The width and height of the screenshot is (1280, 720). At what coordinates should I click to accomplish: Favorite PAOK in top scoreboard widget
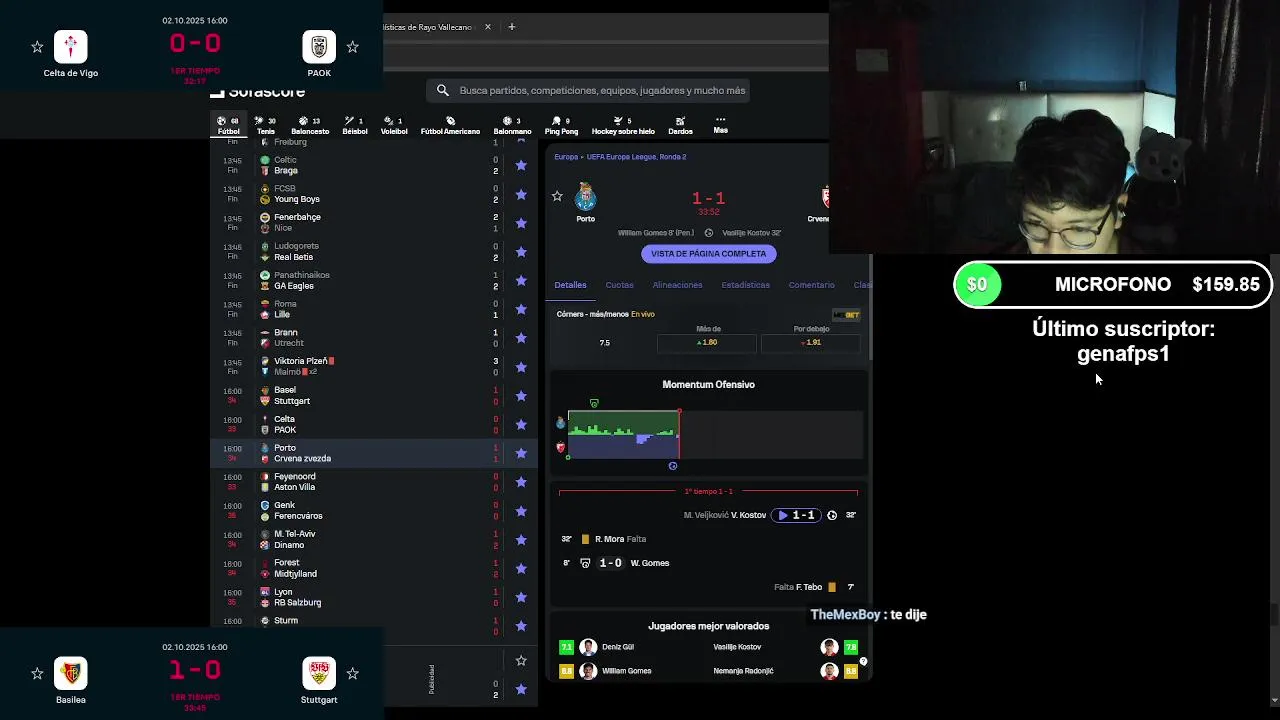pos(352,47)
